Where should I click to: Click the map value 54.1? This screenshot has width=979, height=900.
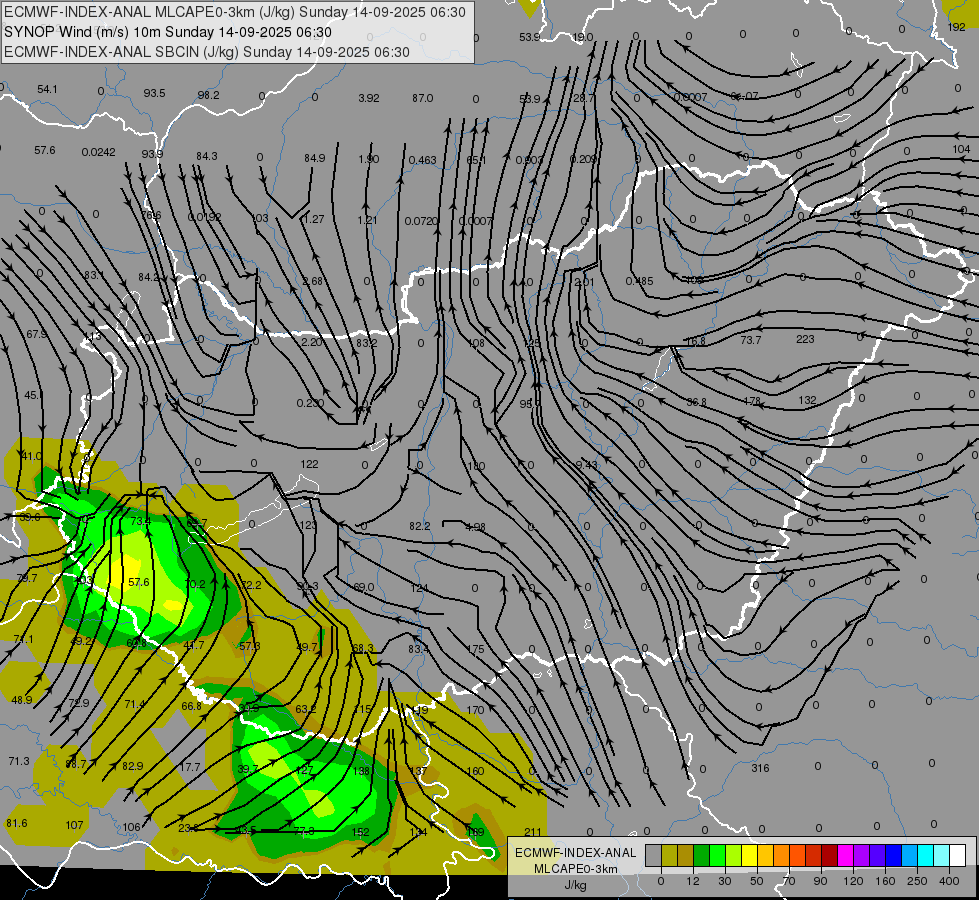(47, 89)
